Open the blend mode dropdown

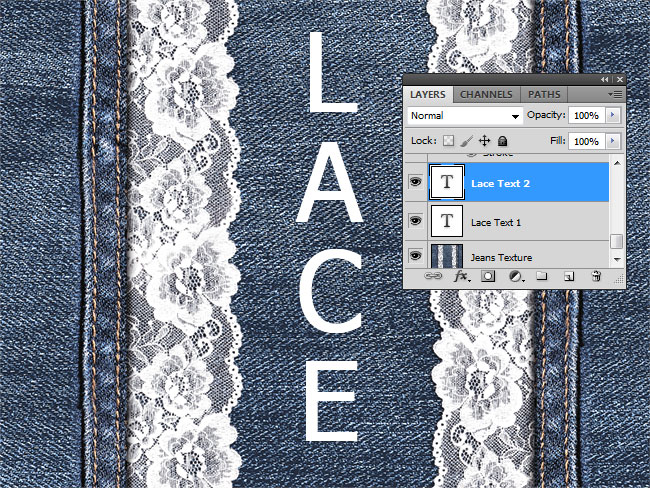[x=465, y=115]
